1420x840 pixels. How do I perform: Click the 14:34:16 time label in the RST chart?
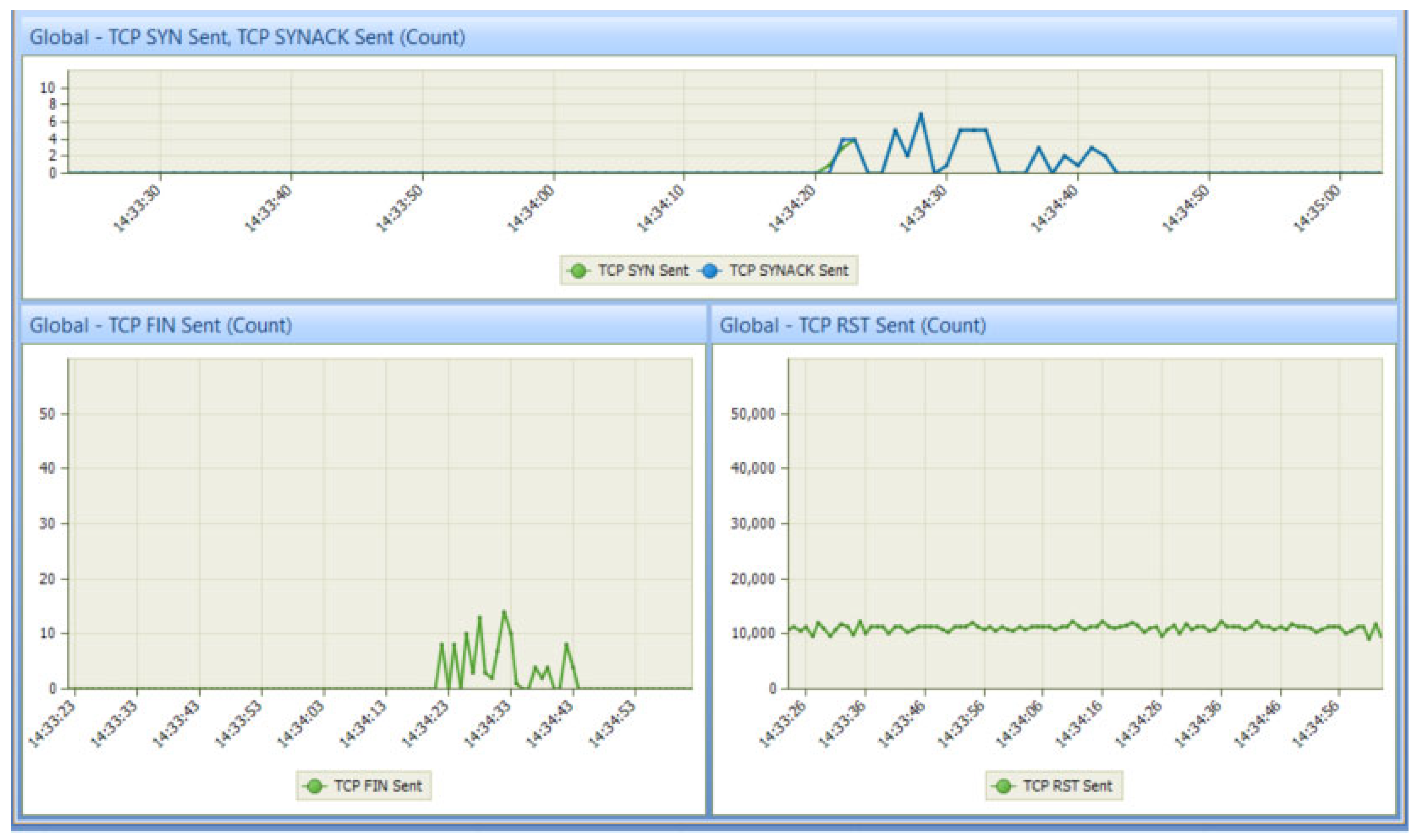(x=1079, y=724)
